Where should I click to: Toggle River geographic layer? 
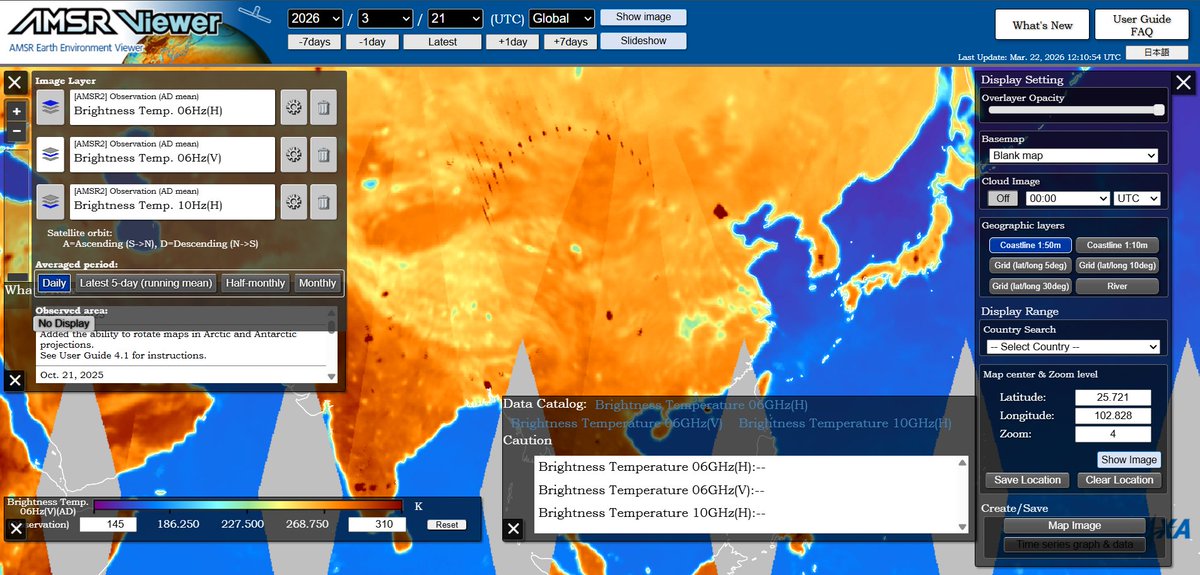pos(1117,286)
